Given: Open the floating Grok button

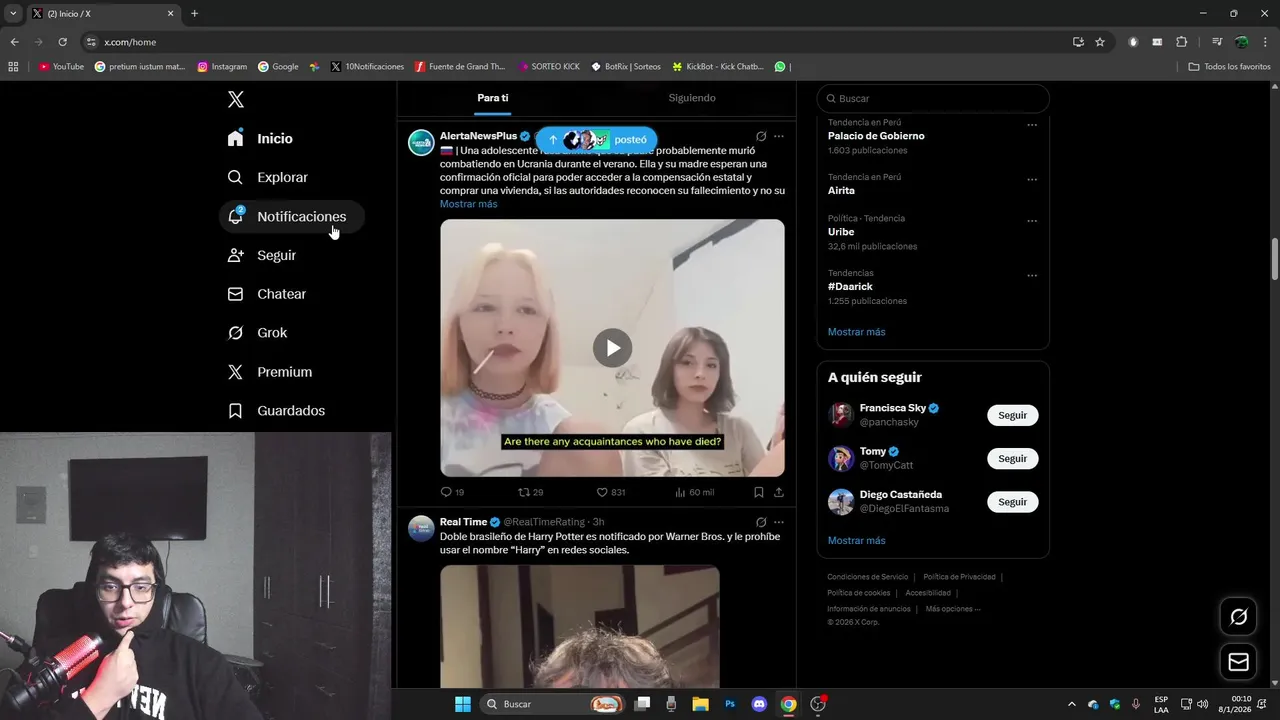Looking at the screenshot, I should point(1238,617).
